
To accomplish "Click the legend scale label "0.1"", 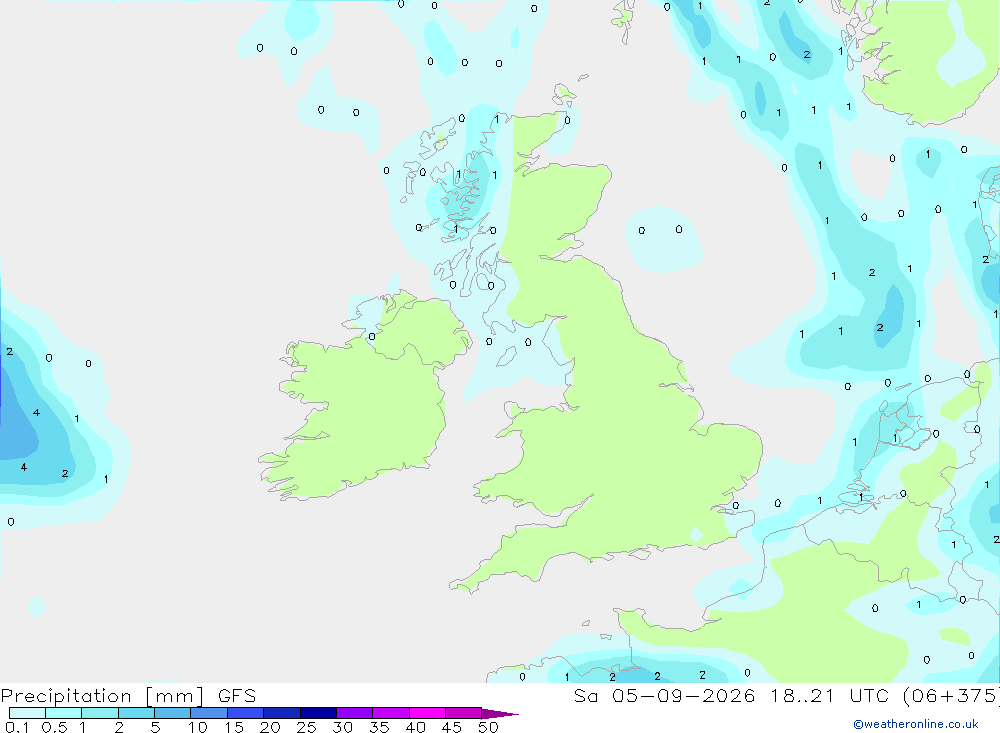I will pyautogui.click(x=17, y=727).
